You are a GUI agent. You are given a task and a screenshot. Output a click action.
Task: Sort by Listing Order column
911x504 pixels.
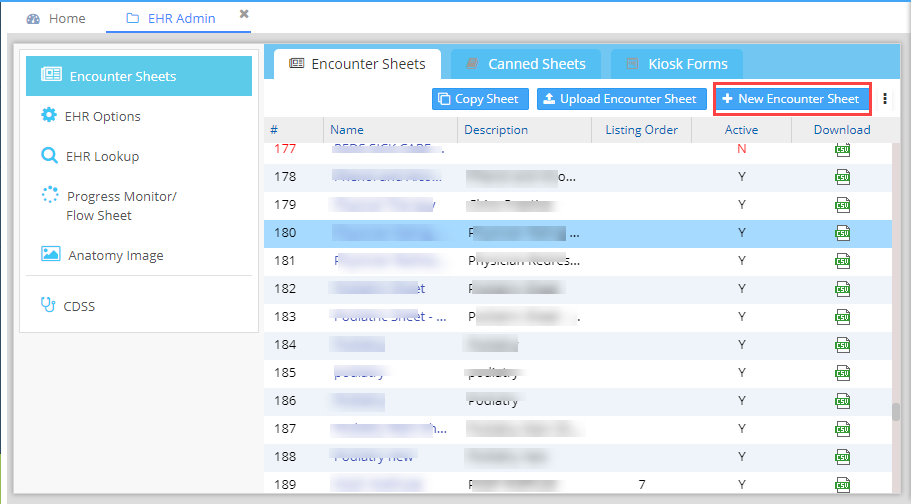pyautogui.click(x=641, y=130)
